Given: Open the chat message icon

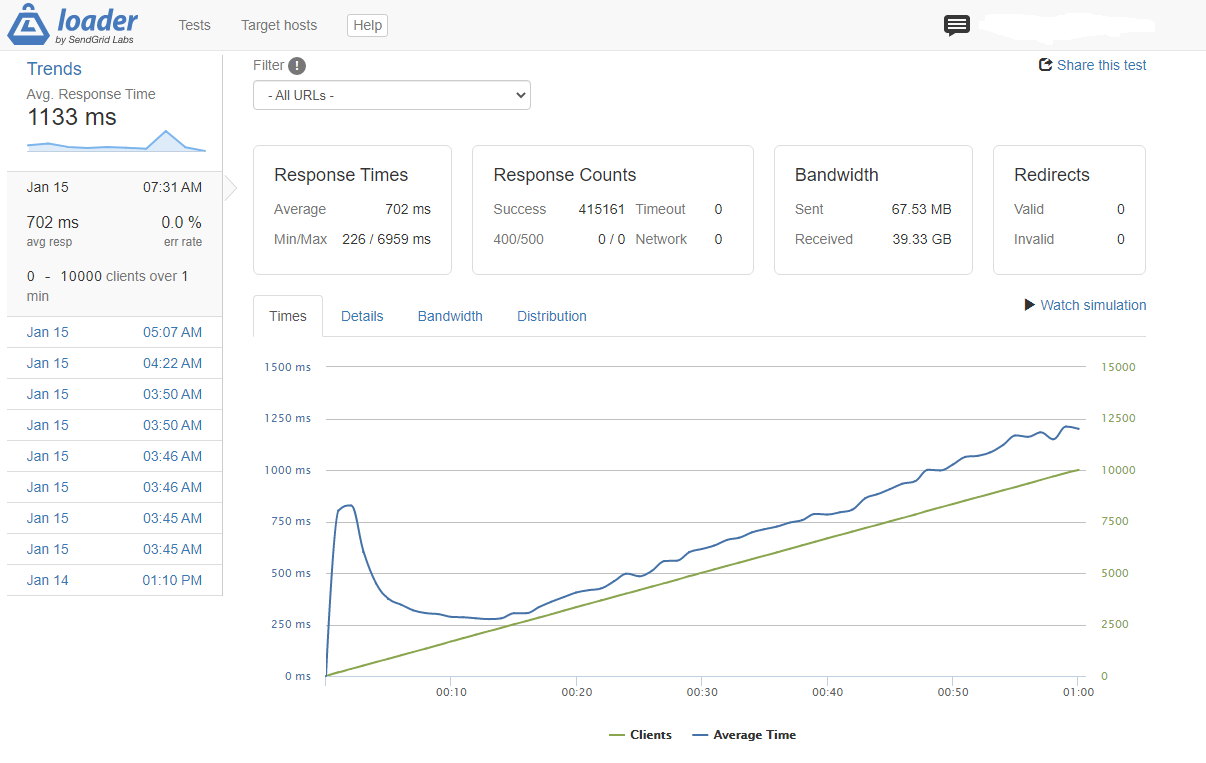Looking at the screenshot, I should (956, 26).
